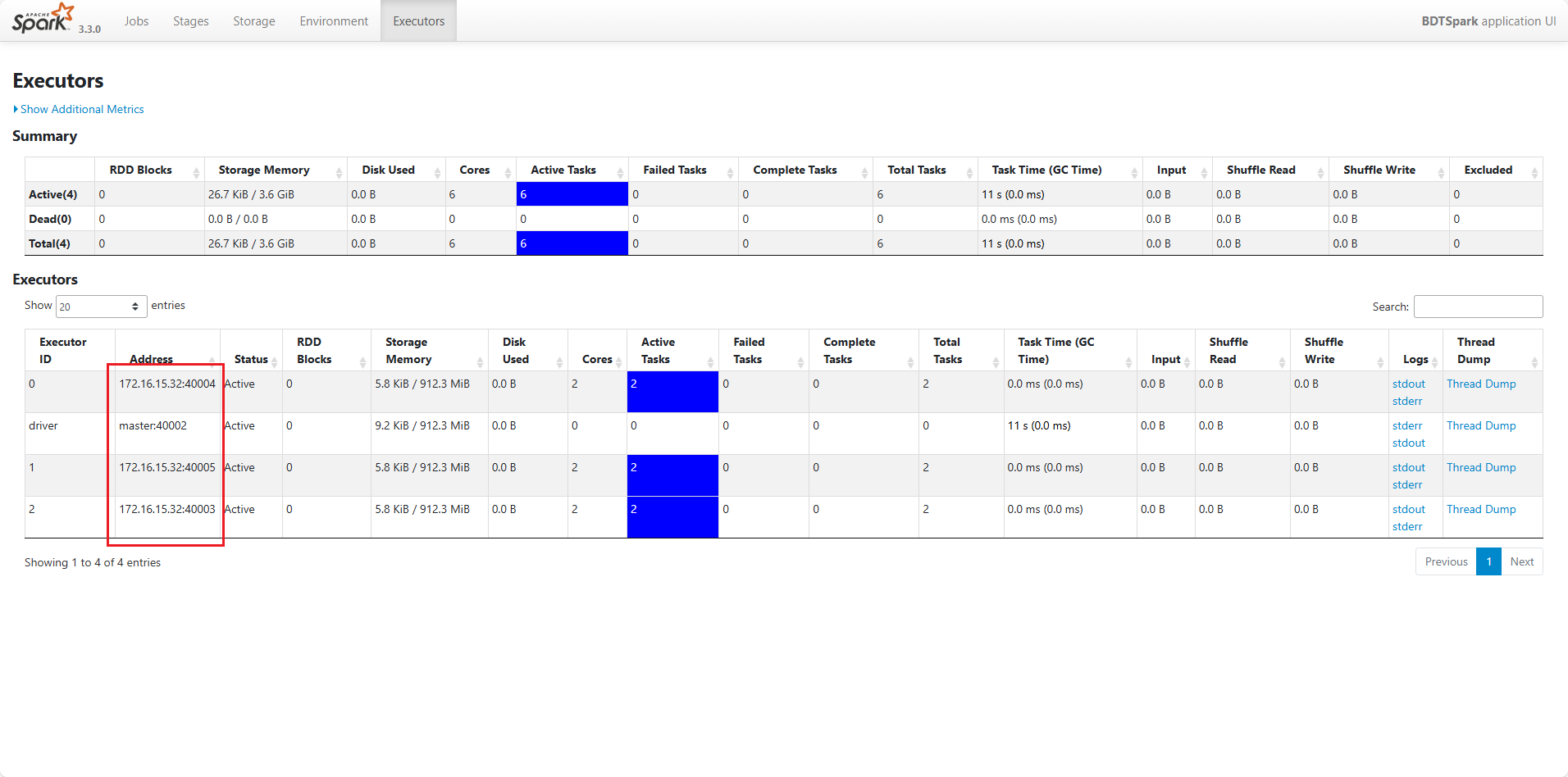
Task: Sort executors table by Complete Tasks
Action: tap(864, 351)
